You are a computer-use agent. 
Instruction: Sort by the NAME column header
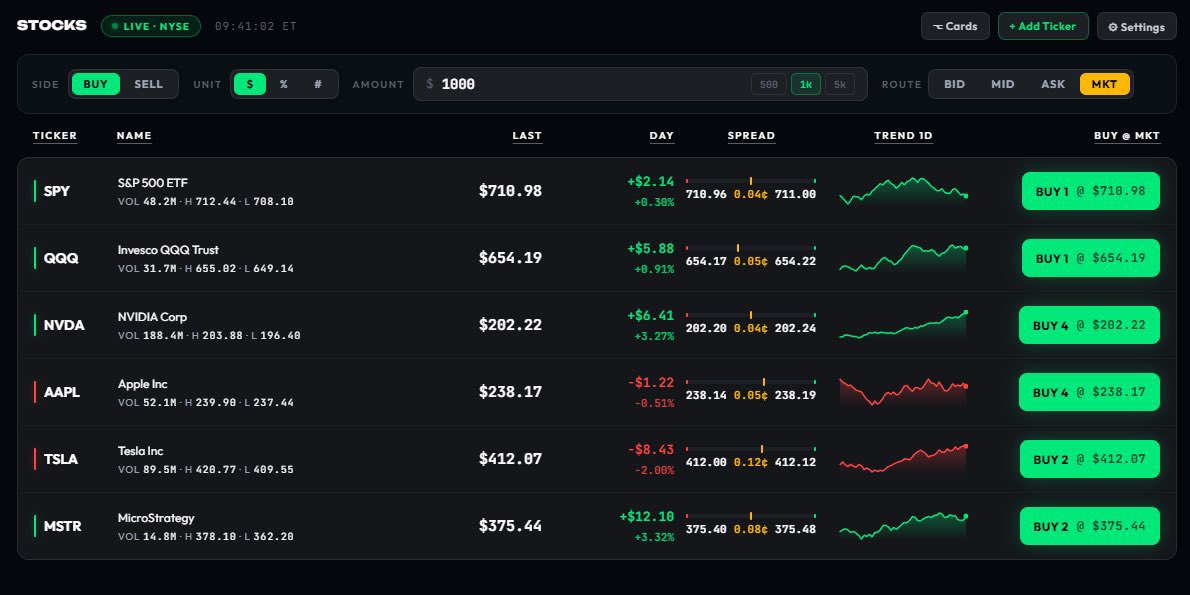[x=134, y=136]
